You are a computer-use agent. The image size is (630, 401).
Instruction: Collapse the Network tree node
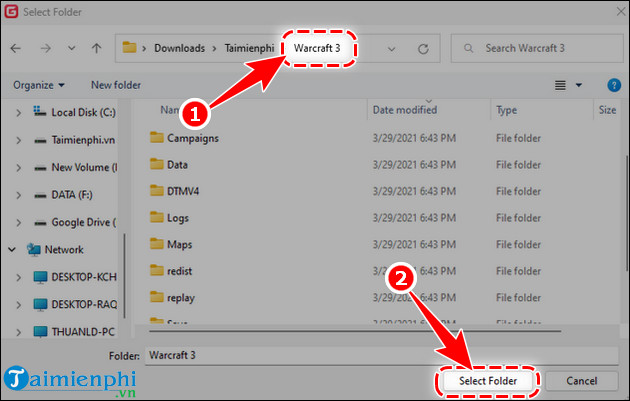pyautogui.click(x=12, y=250)
